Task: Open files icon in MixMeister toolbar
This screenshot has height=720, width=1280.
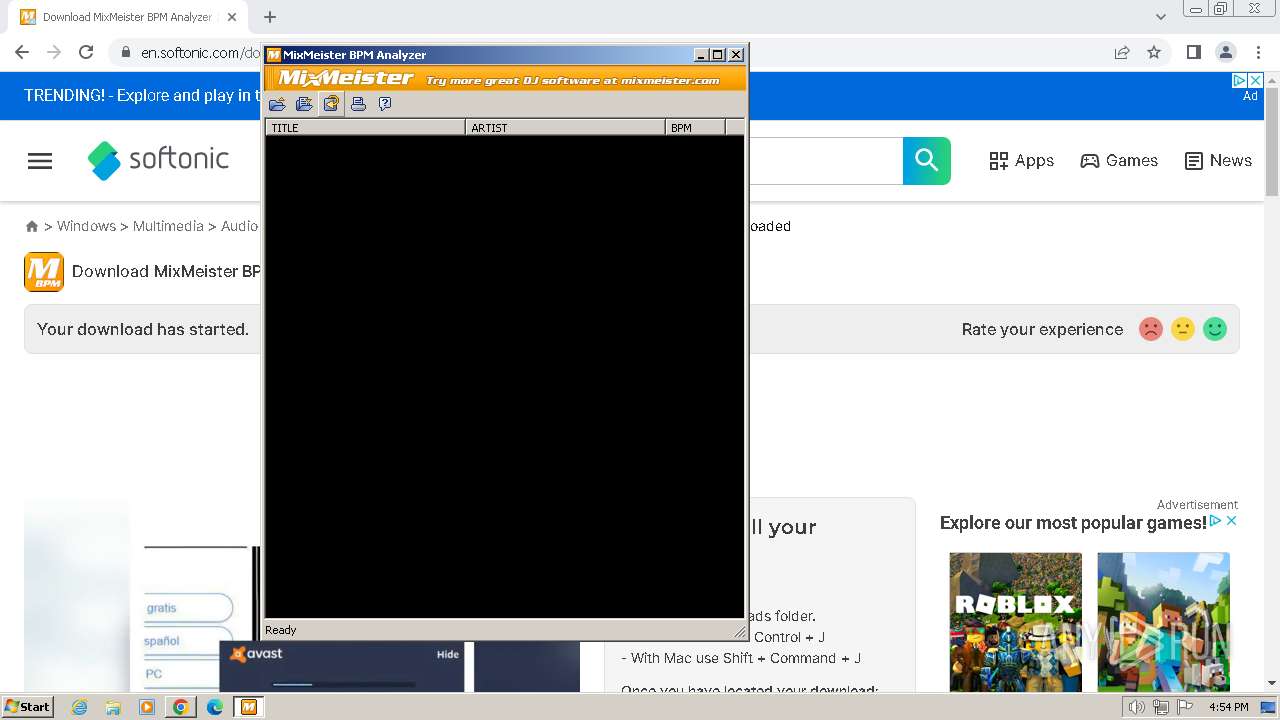Action: point(277,104)
